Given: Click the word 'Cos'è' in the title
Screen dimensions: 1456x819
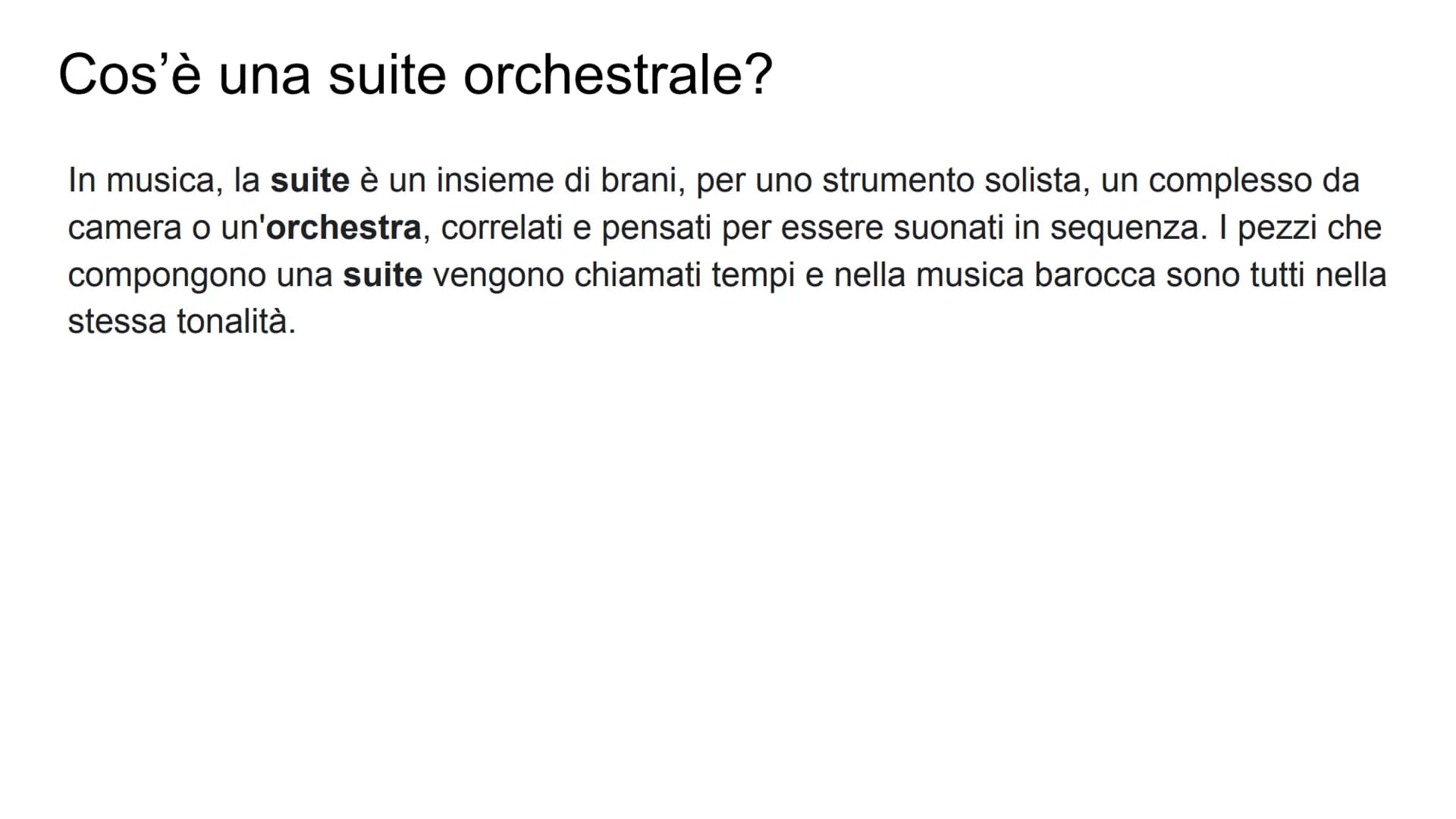Looking at the screenshot, I should (130, 75).
